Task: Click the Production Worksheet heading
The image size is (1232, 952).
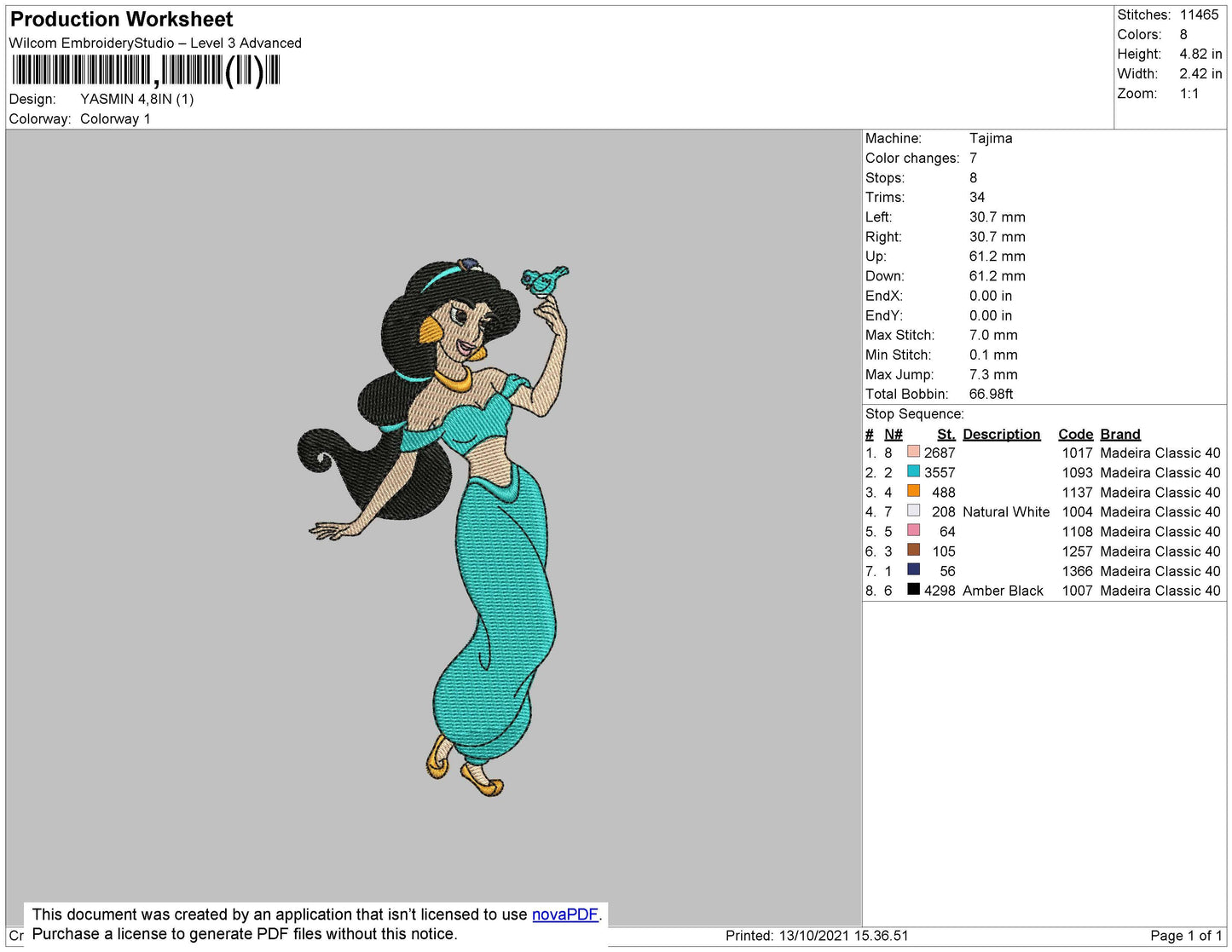Action: tap(121, 19)
